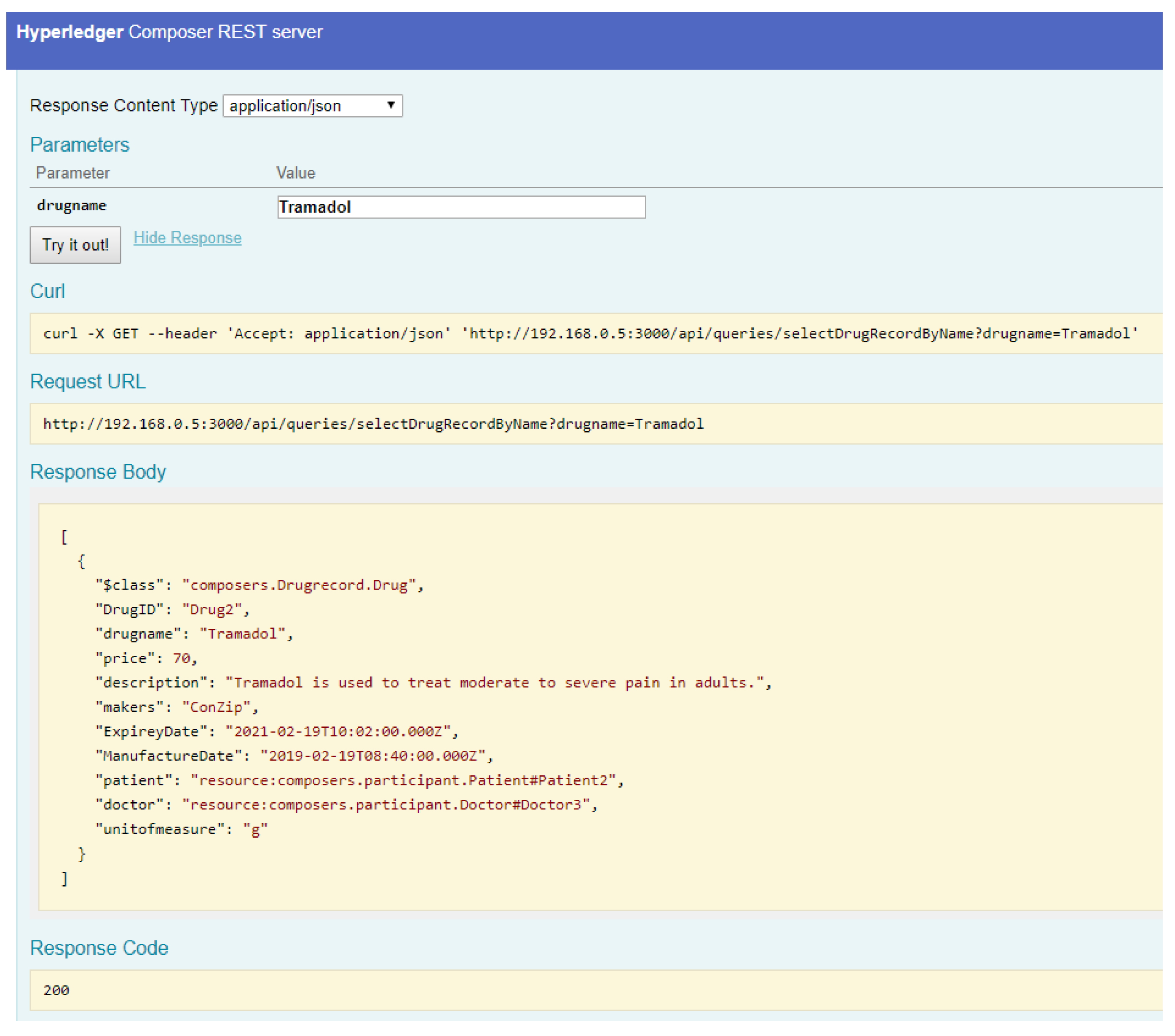The image size is (1175, 1036).
Task: Click the Response Content Type label
Action: click(x=123, y=105)
